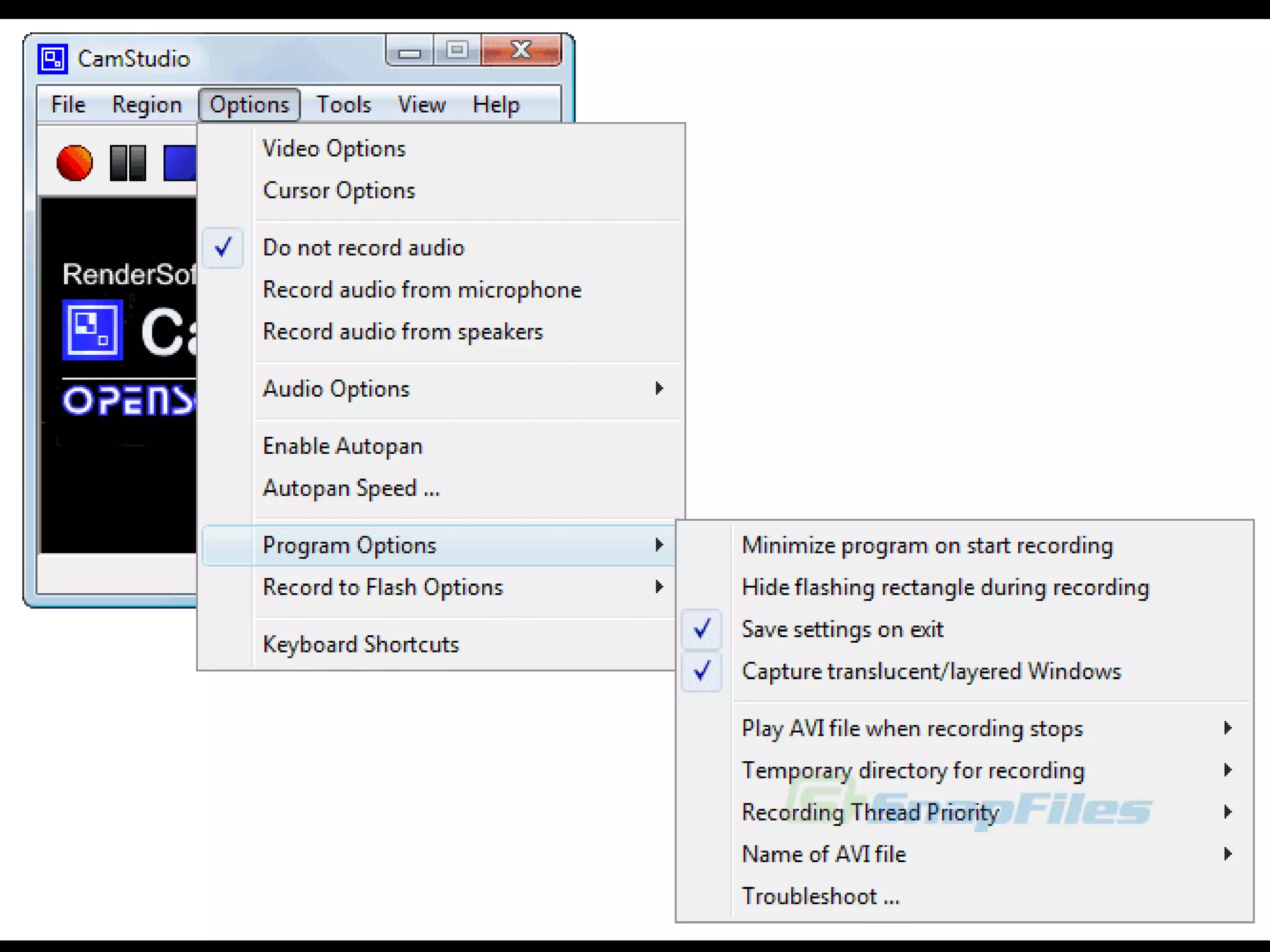
Task: Uncheck Do not record audio
Action: pos(363,248)
